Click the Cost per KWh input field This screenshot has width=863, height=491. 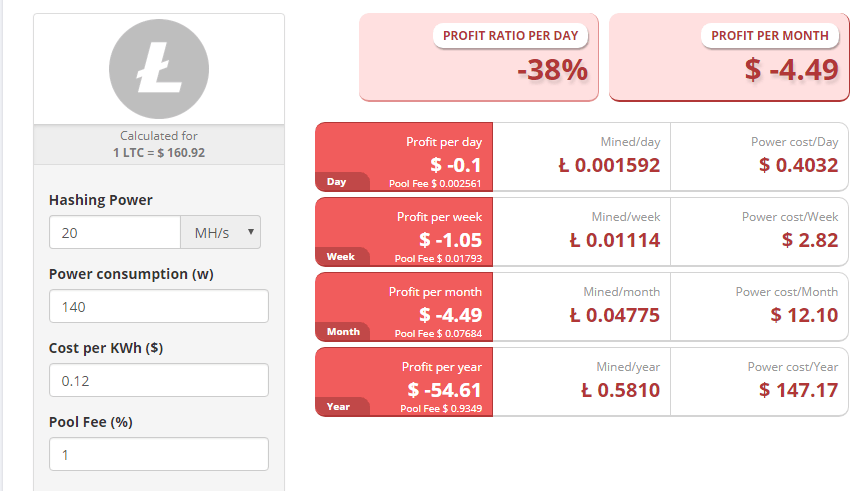159,380
